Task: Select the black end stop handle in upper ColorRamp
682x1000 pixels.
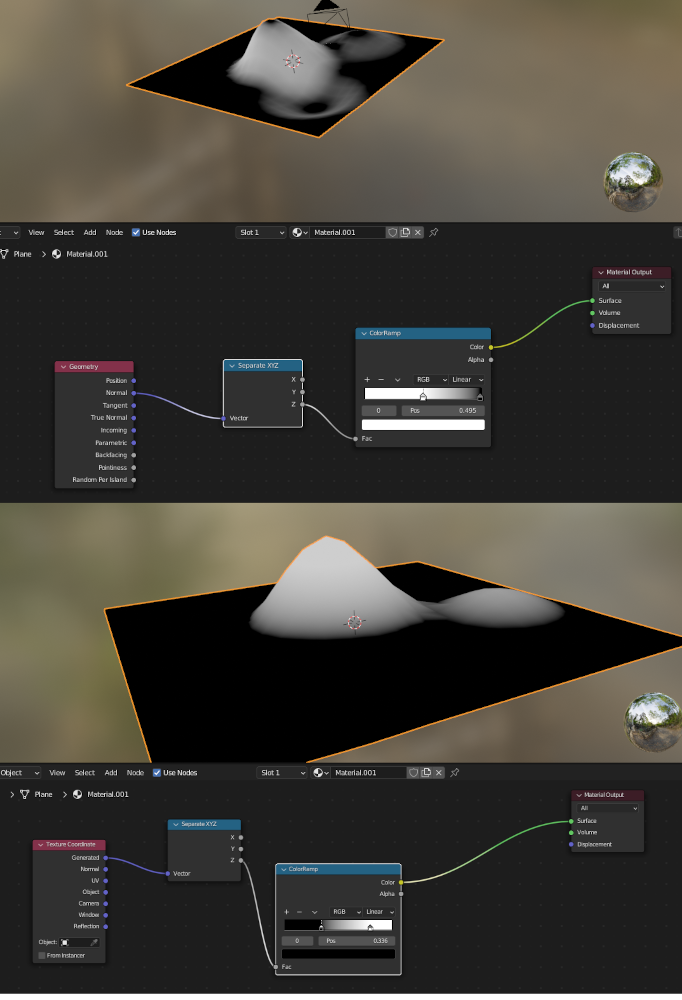Action: pos(480,397)
